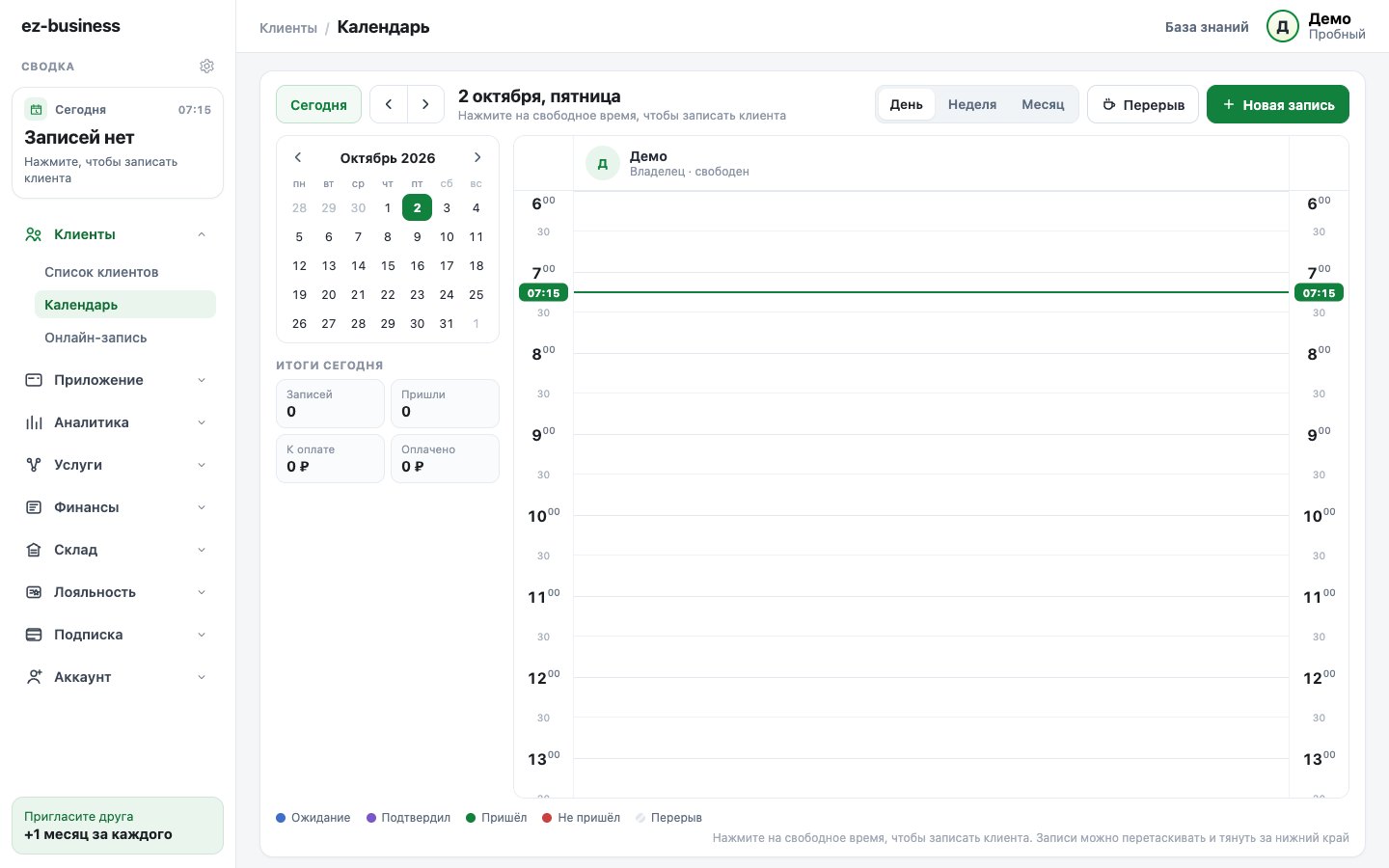This screenshot has width=1389, height=868.
Task: Click the Демо owner avatar in schedule column
Action: [x=603, y=163]
